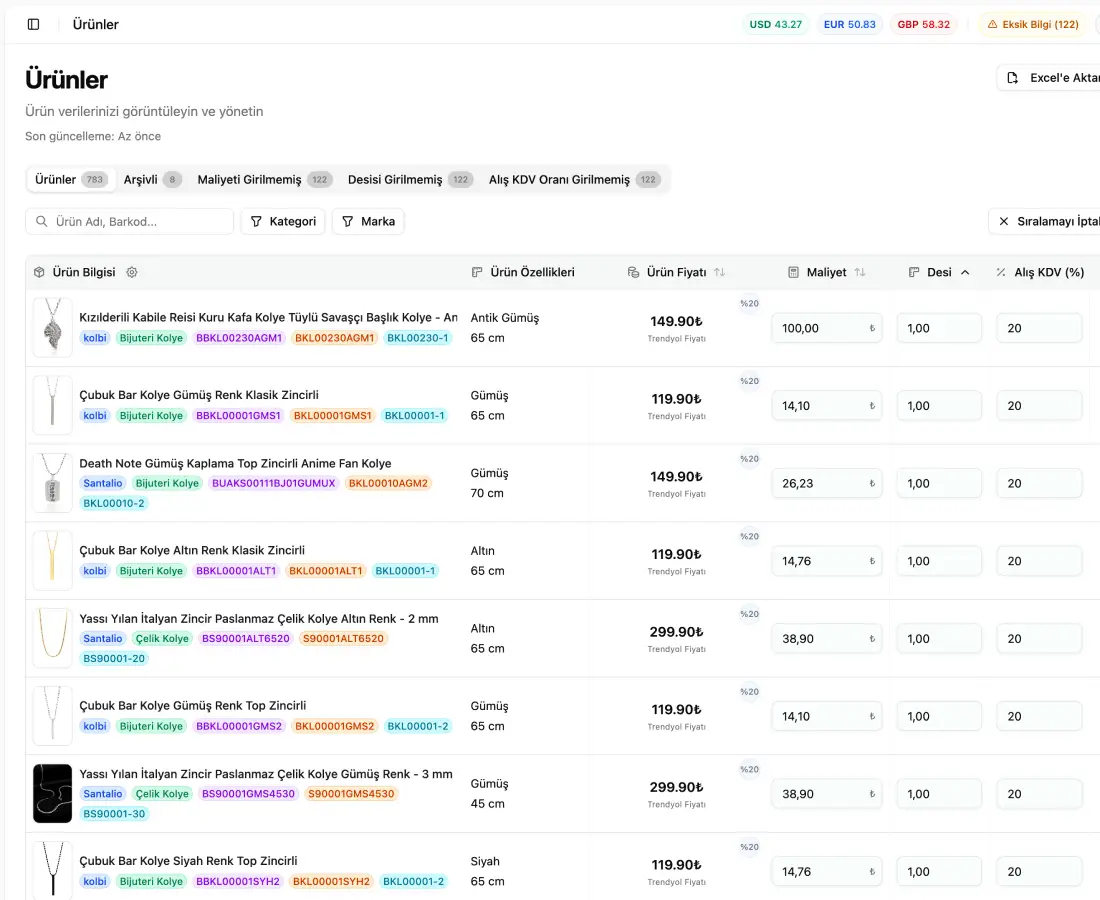Click the BBKL00001SYH2 tag
The width and height of the screenshot is (1100, 900).
coord(238,882)
